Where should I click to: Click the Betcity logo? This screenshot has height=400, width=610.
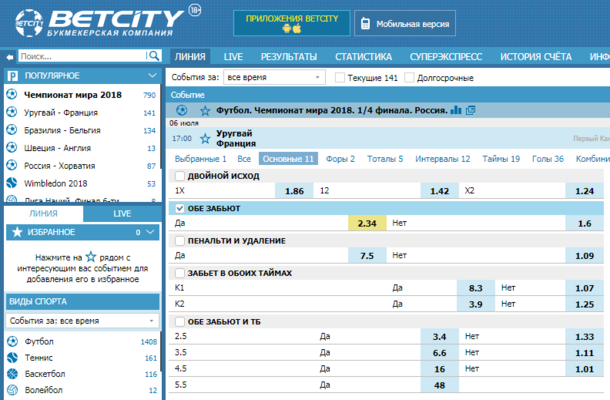(97, 22)
